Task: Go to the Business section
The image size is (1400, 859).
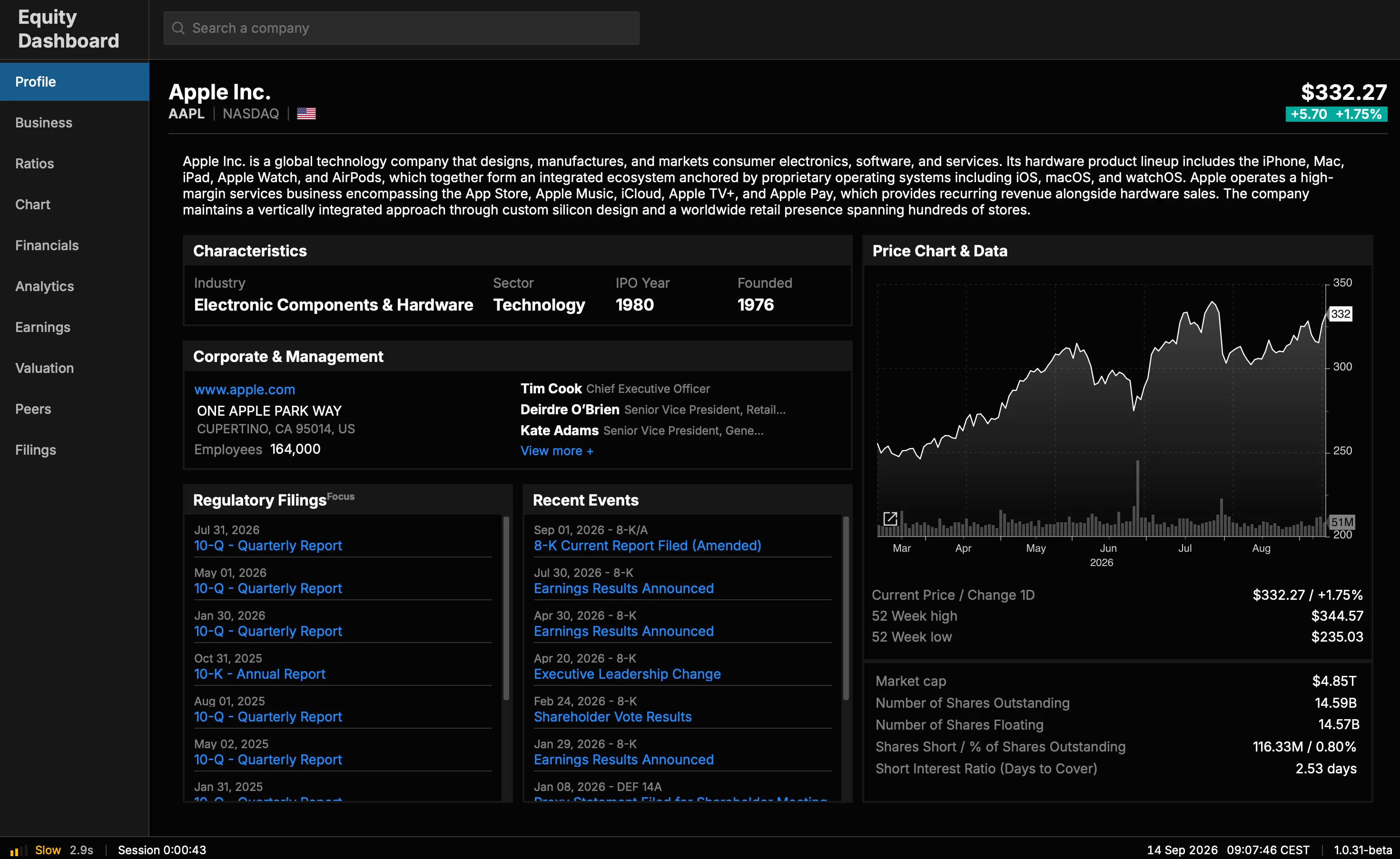Action: pyautogui.click(x=74, y=123)
